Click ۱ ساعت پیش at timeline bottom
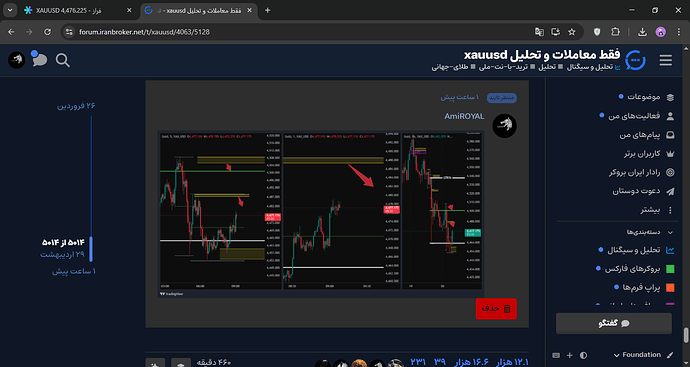 click(74, 272)
